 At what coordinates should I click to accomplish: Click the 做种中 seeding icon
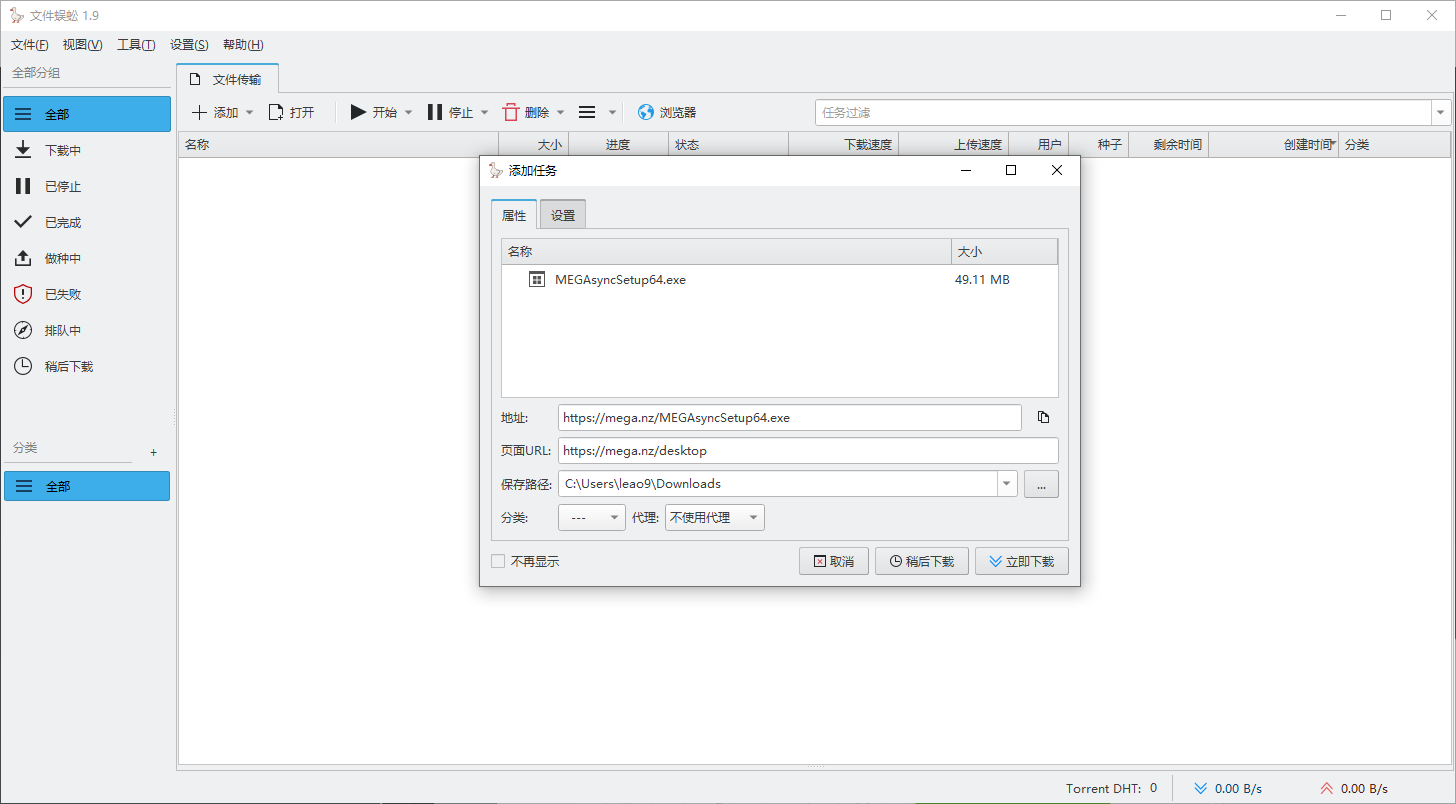tap(23, 258)
